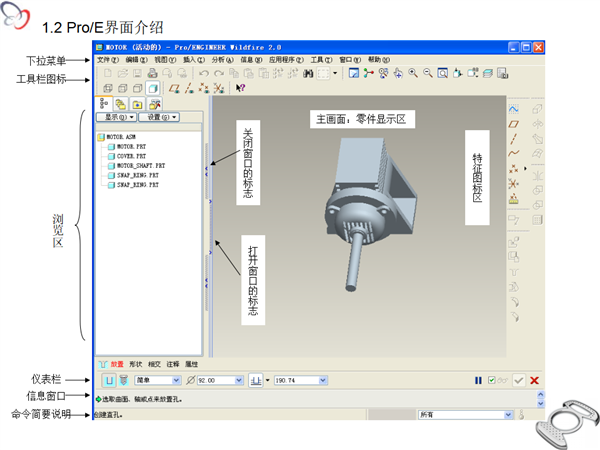Toggle datum points display icon
The width and height of the screenshot is (600, 450).
tap(204, 88)
